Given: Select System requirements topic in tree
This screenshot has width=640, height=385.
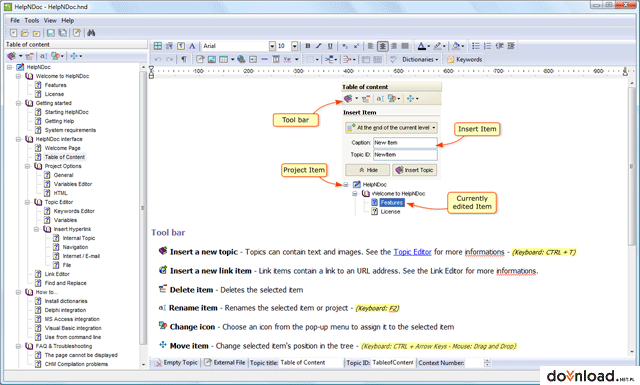Looking at the screenshot, I should click(70, 130).
